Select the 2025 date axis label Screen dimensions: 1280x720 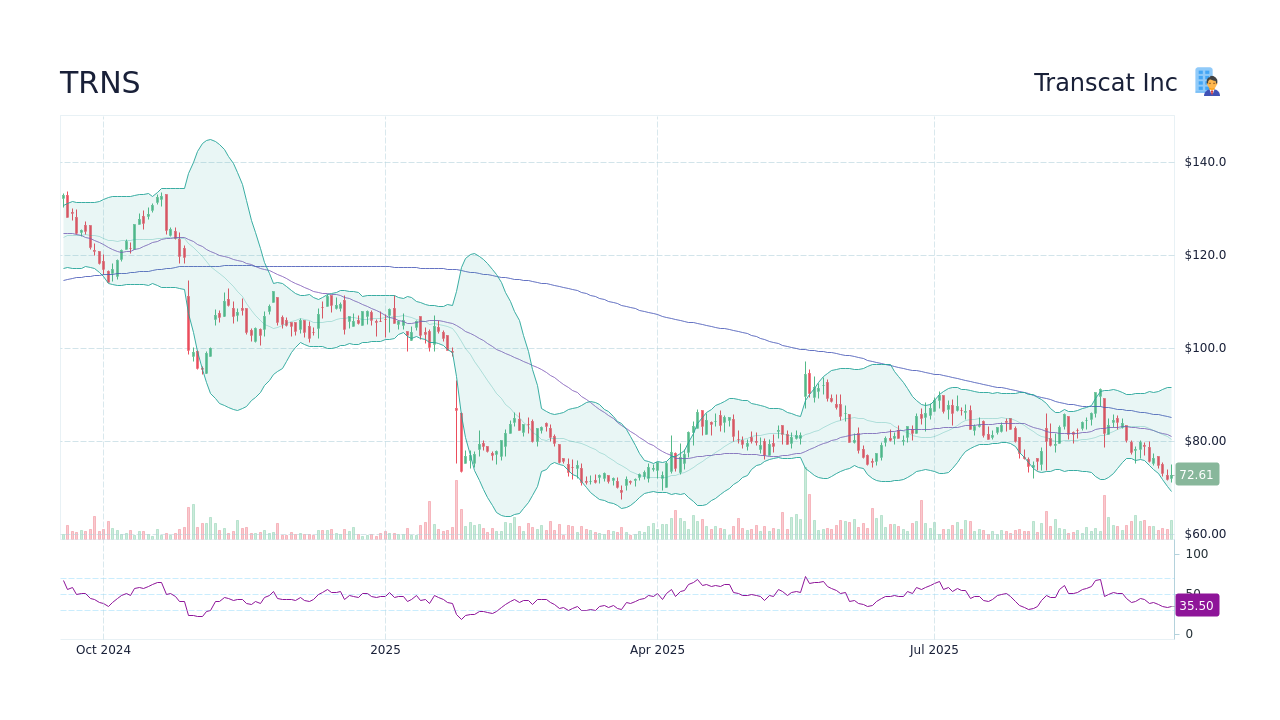pos(384,650)
